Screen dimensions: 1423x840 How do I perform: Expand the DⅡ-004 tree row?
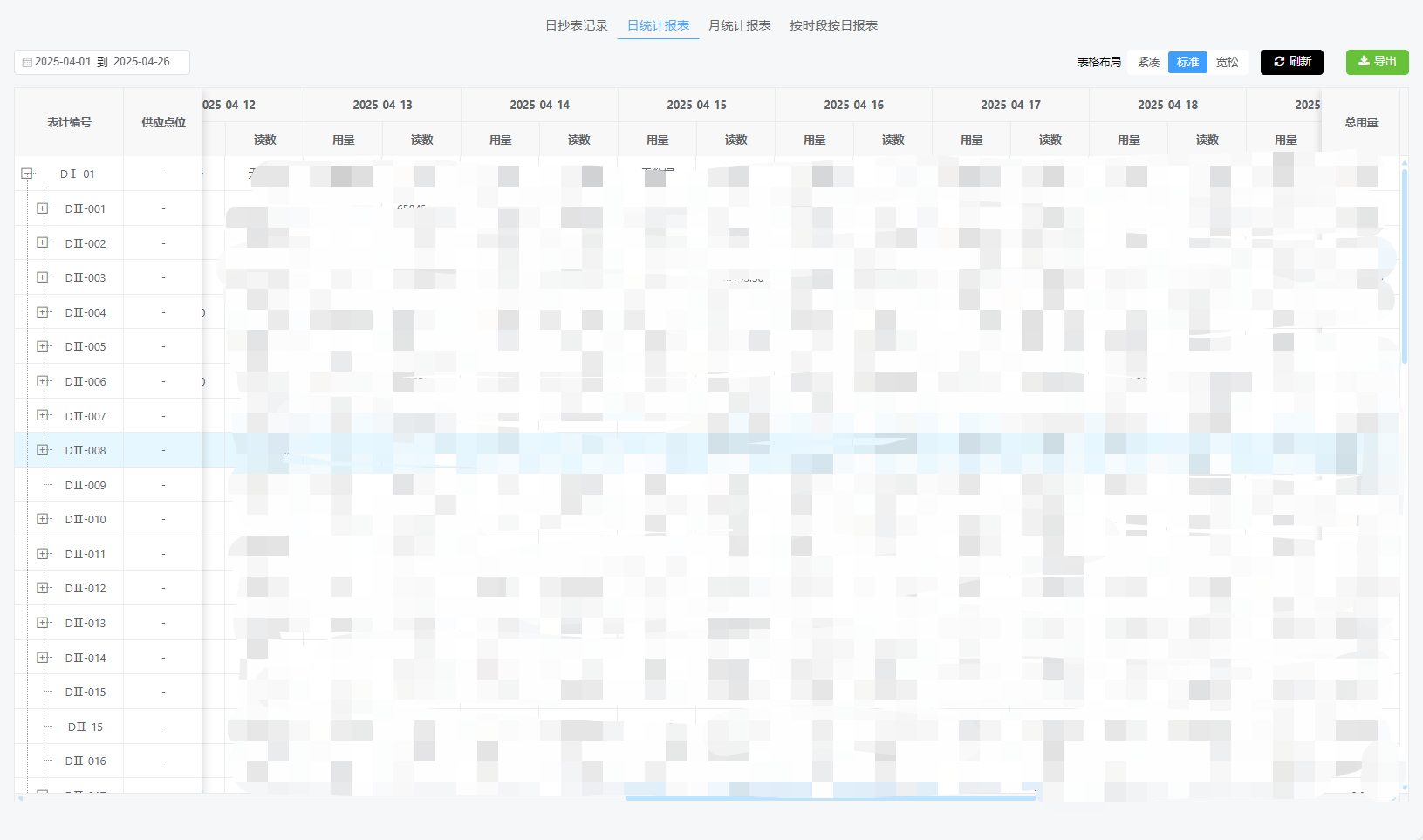[x=42, y=312]
